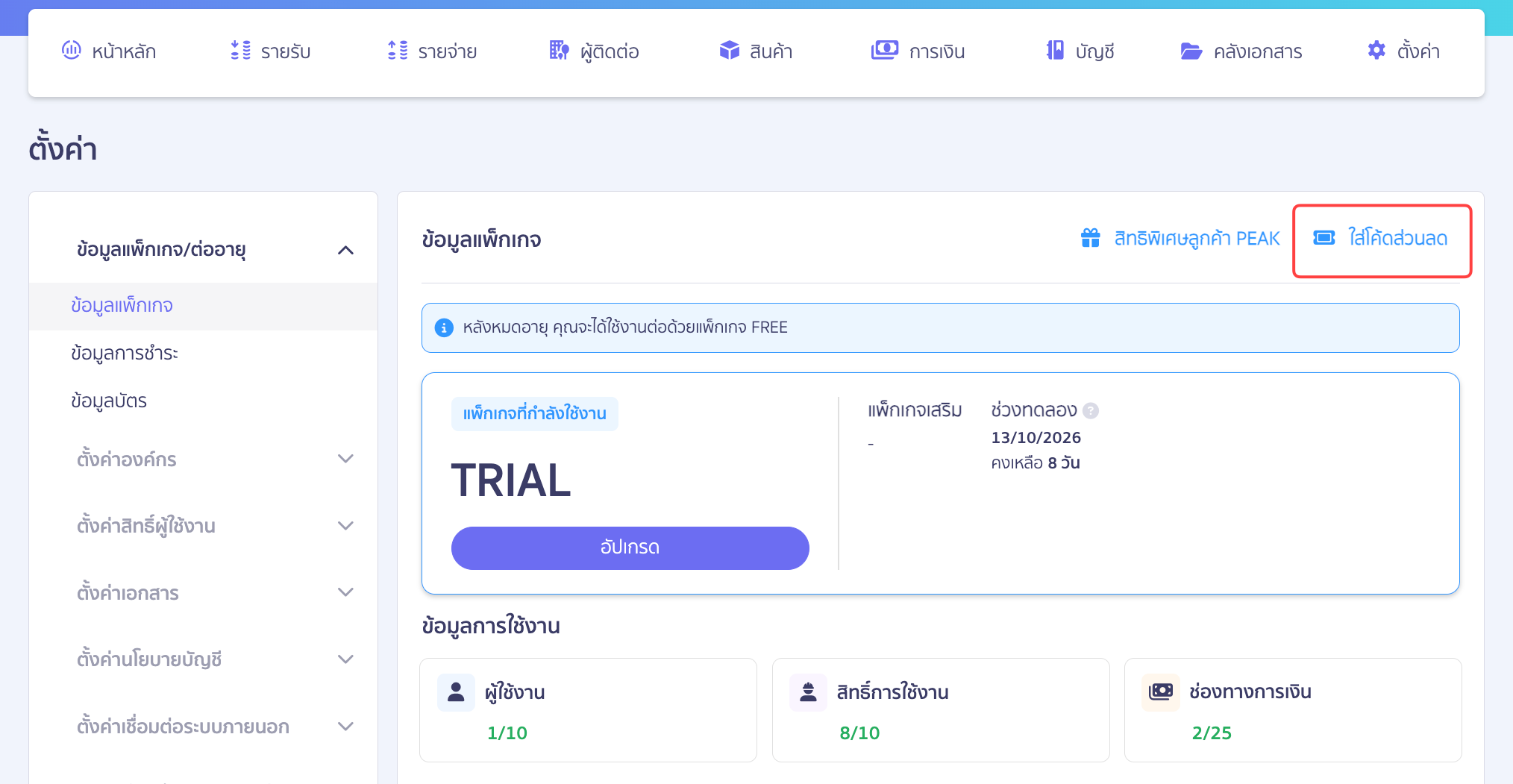Viewport: 1513px width, 784px height.
Task: Open the ช่องทางการเงิน 2/25 usage card
Action: coord(1293,709)
